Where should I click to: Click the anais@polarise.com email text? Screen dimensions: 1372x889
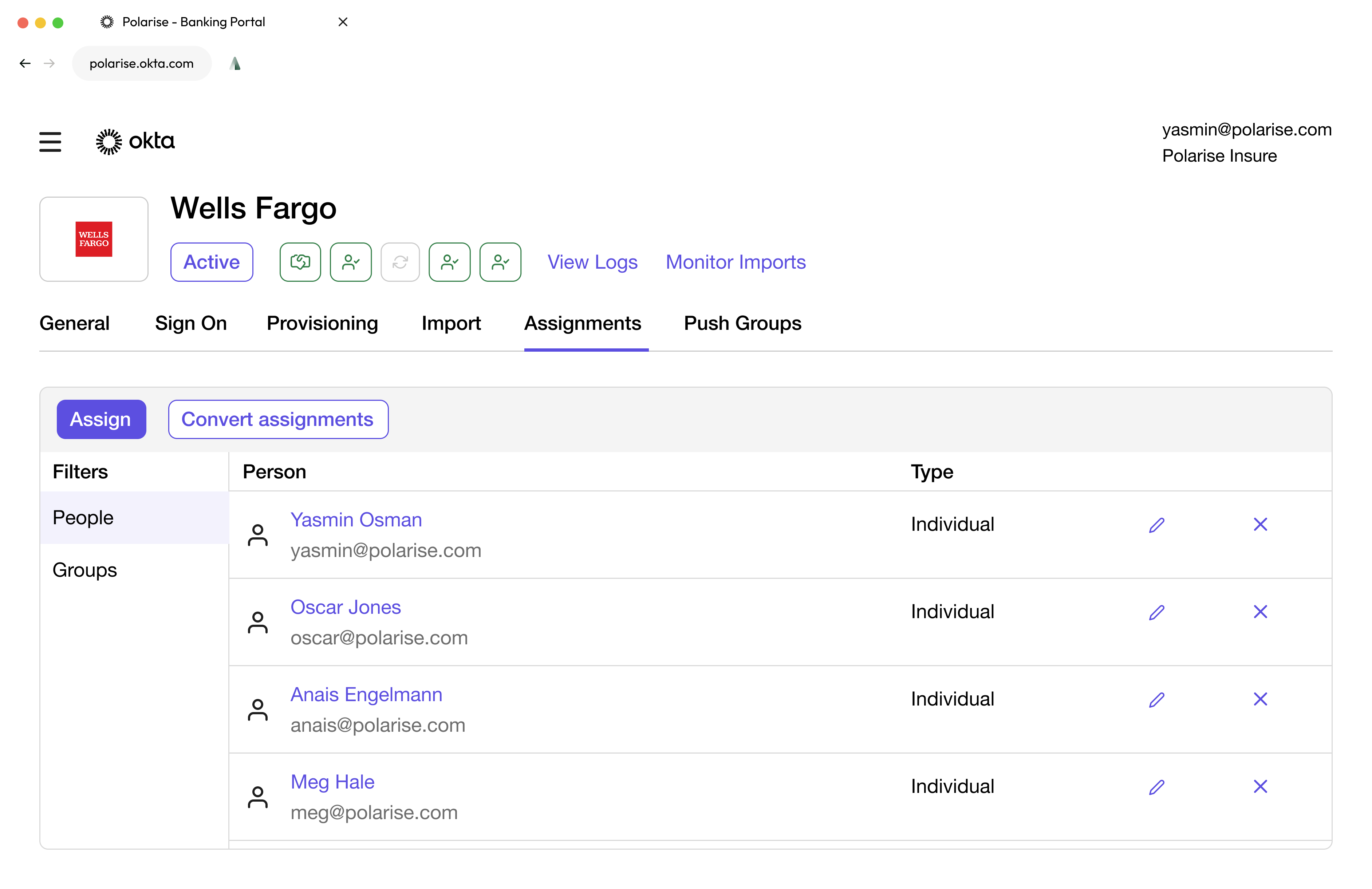(x=378, y=725)
